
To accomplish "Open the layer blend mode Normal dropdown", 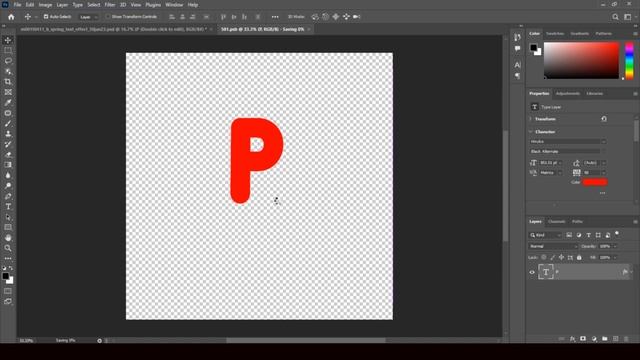I will [553, 247].
